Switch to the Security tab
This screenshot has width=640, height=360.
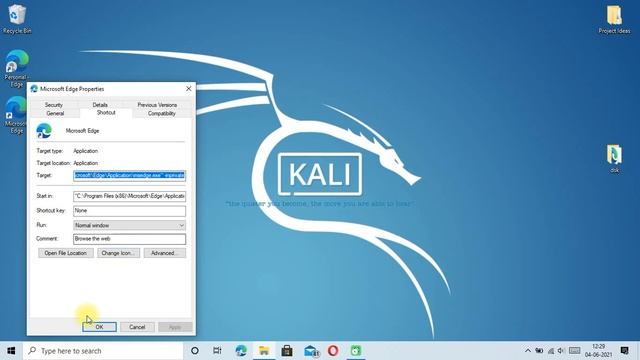[x=53, y=104]
